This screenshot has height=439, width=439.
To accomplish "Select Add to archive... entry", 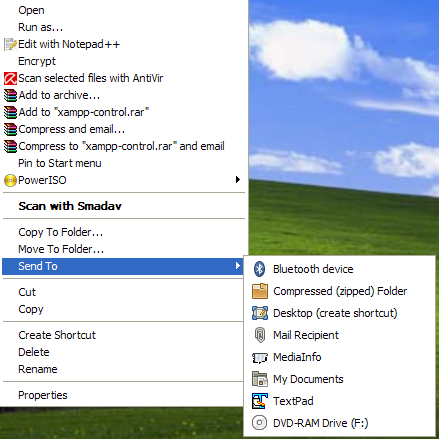I will [x=123, y=95].
